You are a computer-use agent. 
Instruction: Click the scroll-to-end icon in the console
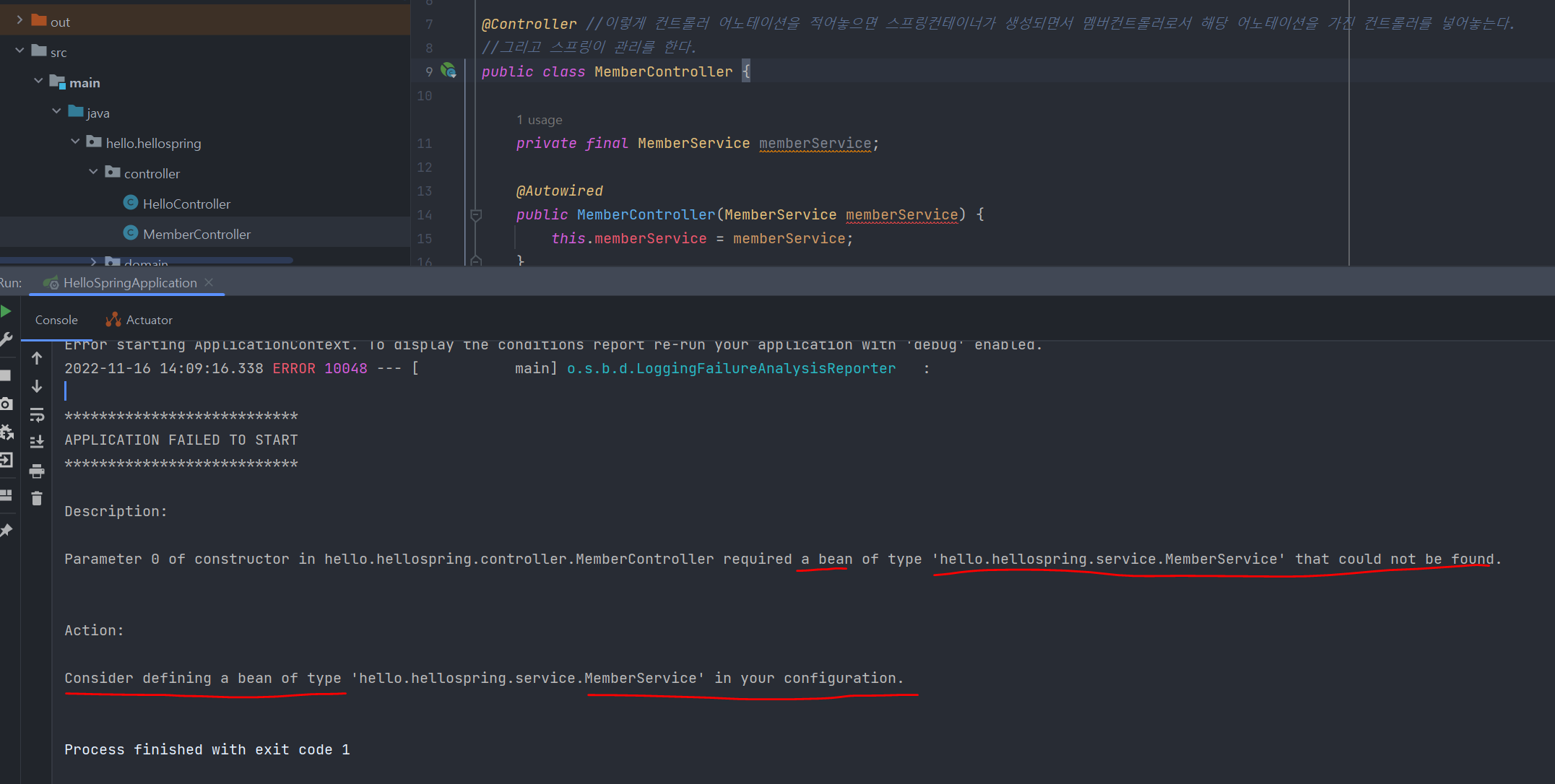coord(37,442)
